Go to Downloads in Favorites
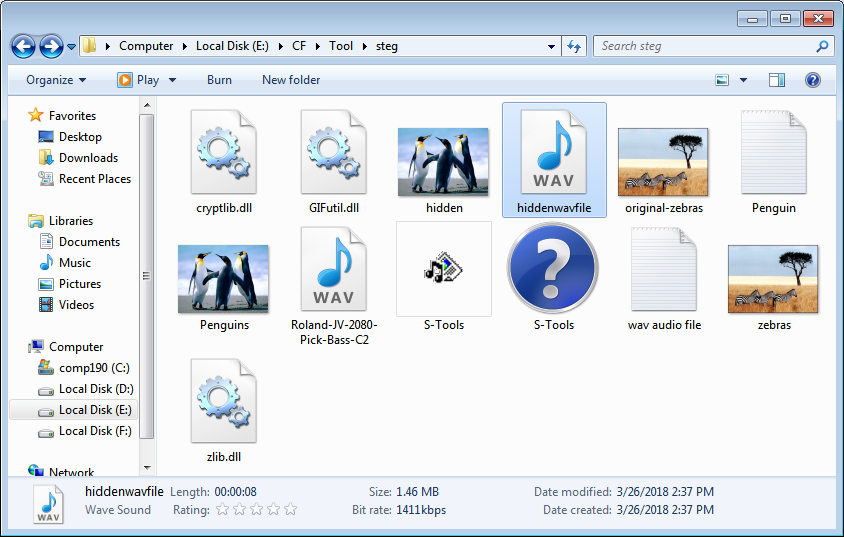844x537 pixels. 88,158
